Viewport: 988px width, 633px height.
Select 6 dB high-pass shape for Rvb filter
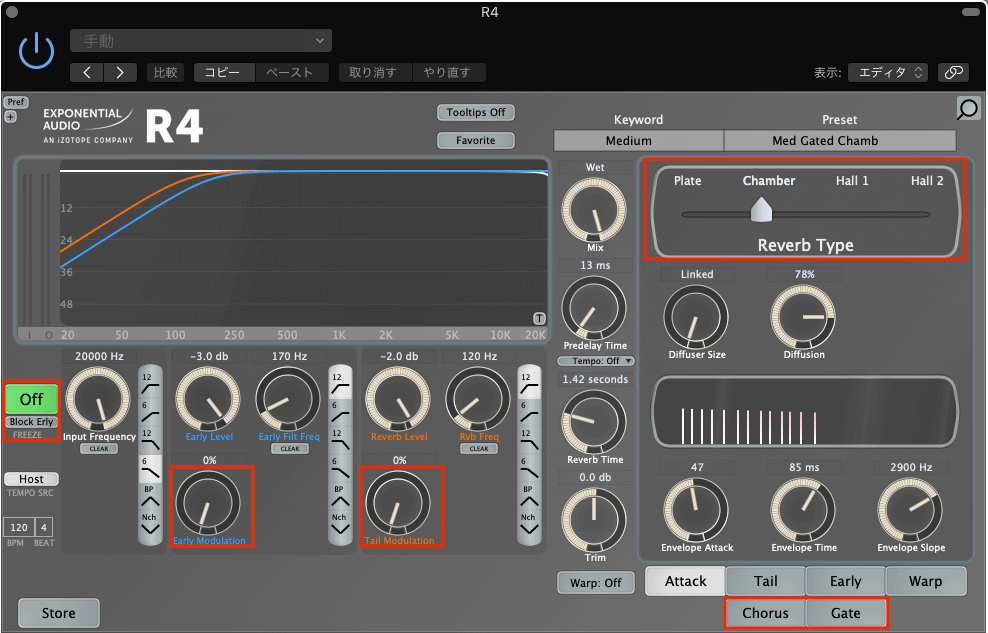coord(529,412)
